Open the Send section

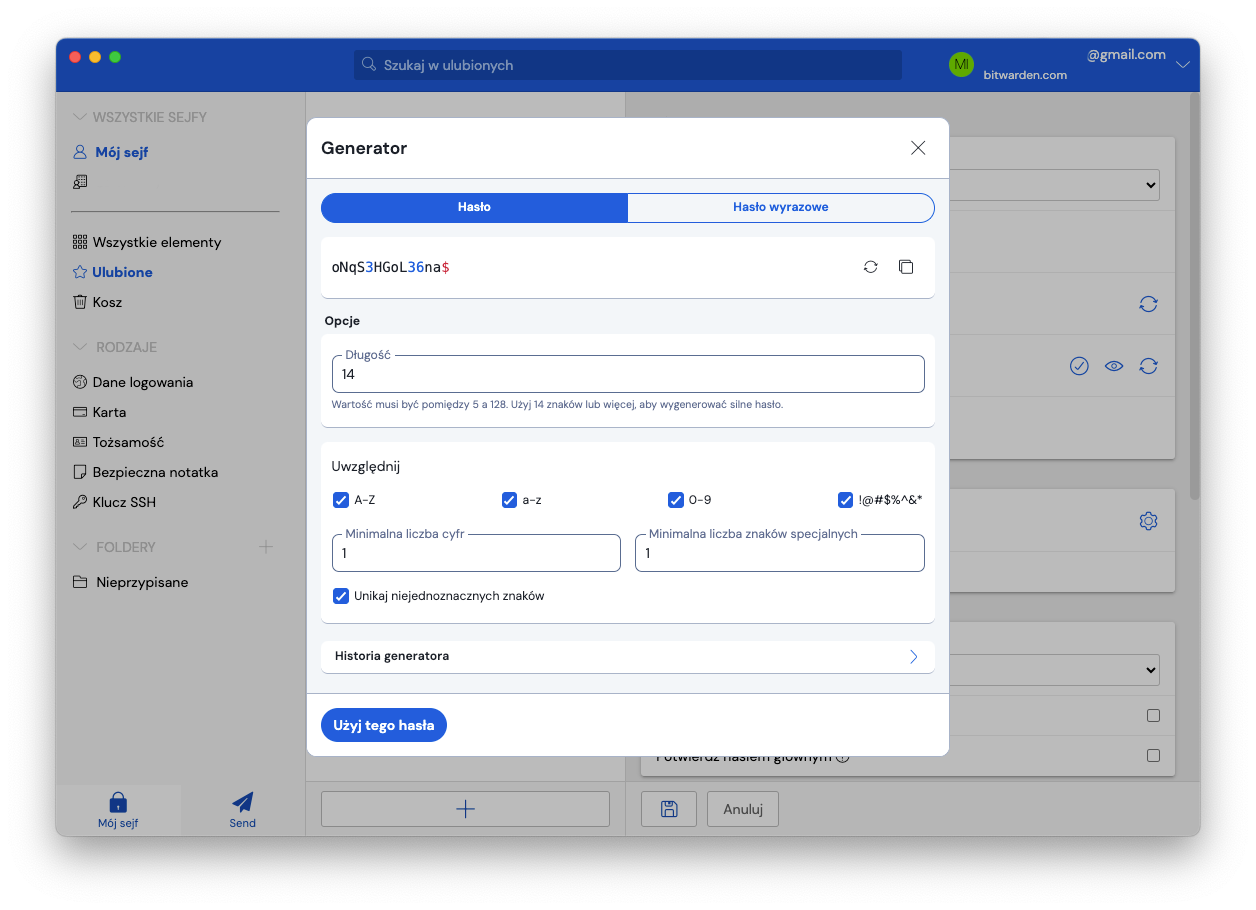pos(242,809)
